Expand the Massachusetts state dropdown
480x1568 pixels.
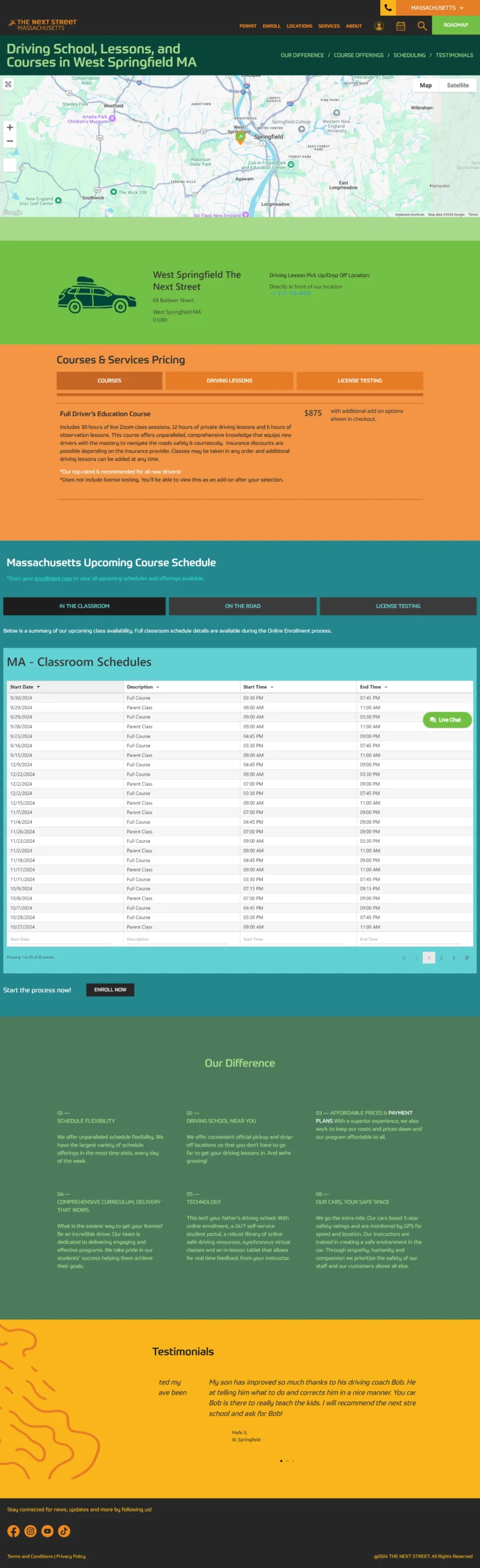437,8
